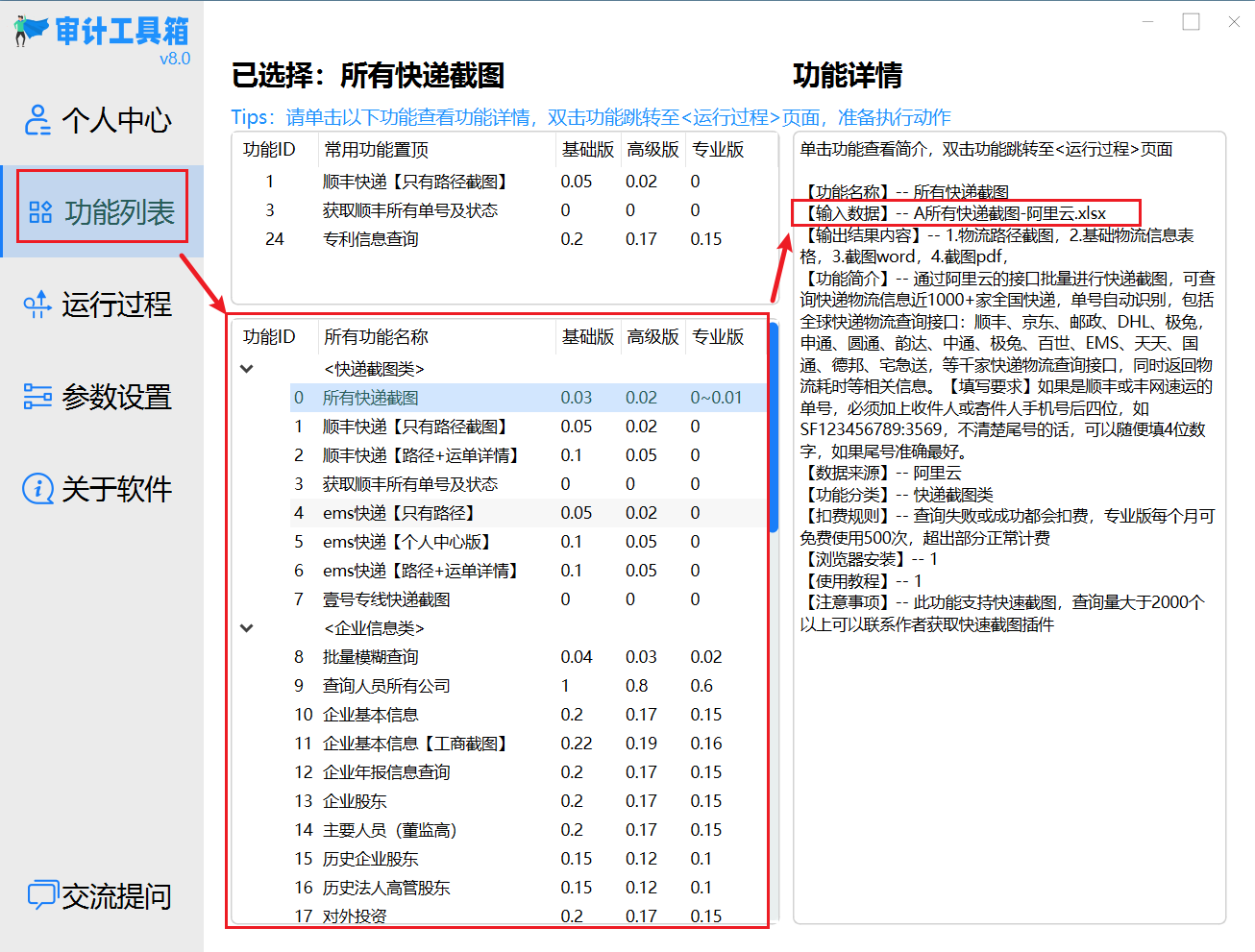Click the info icon next to 关于软件
1255x952 pixels.
[38, 488]
